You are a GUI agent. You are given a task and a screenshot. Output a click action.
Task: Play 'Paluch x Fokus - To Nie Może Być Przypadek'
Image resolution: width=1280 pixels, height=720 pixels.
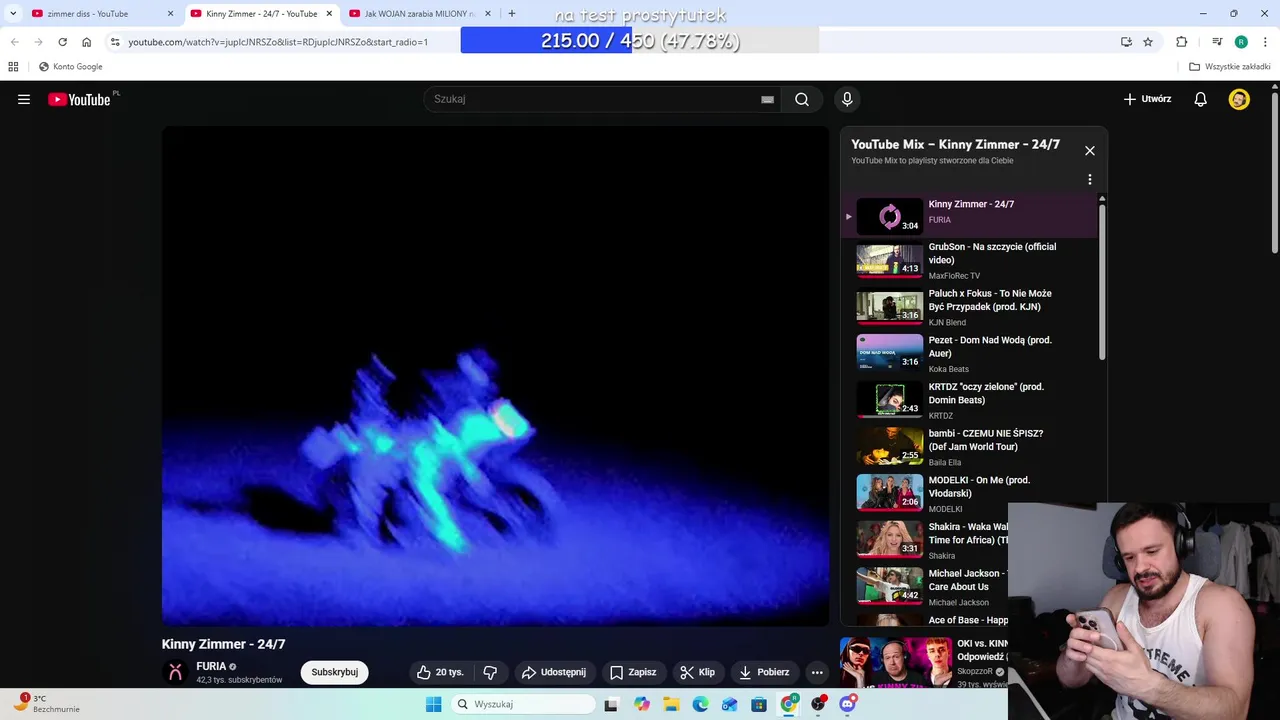pyautogui.click(x=970, y=307)
